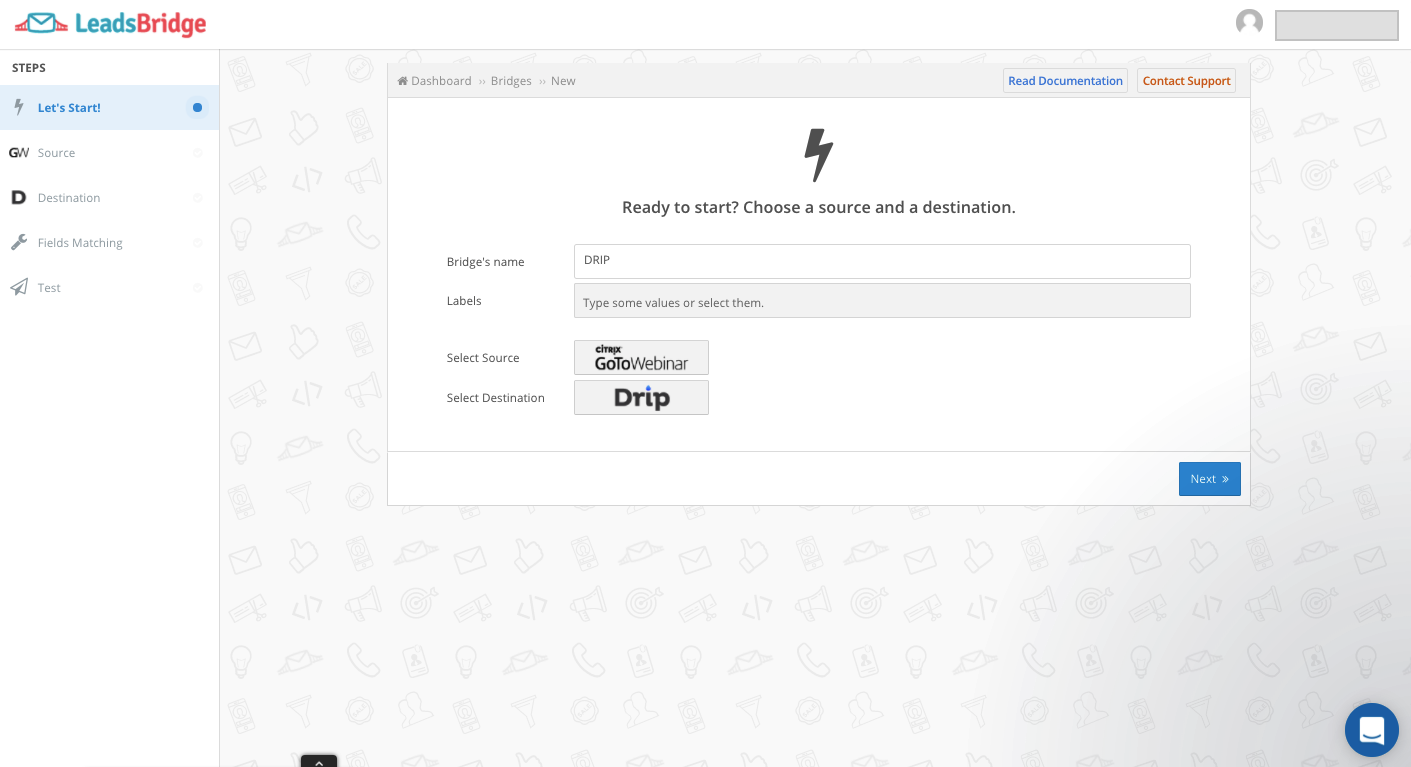Screen dimensions: 1411x767
Task: Click the large lightning bolt icon
Action: tap(819, 155)
